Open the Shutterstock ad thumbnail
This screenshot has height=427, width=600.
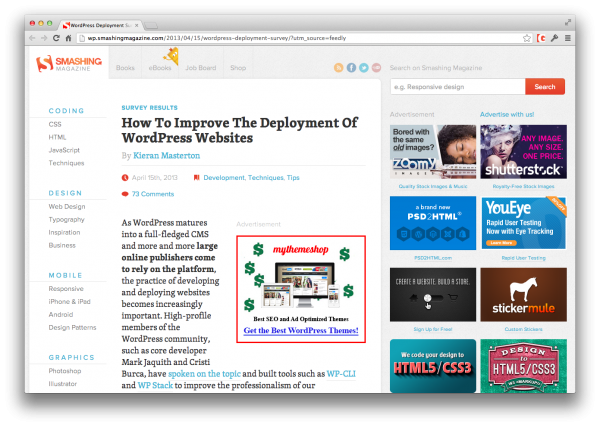pos(523,152)
